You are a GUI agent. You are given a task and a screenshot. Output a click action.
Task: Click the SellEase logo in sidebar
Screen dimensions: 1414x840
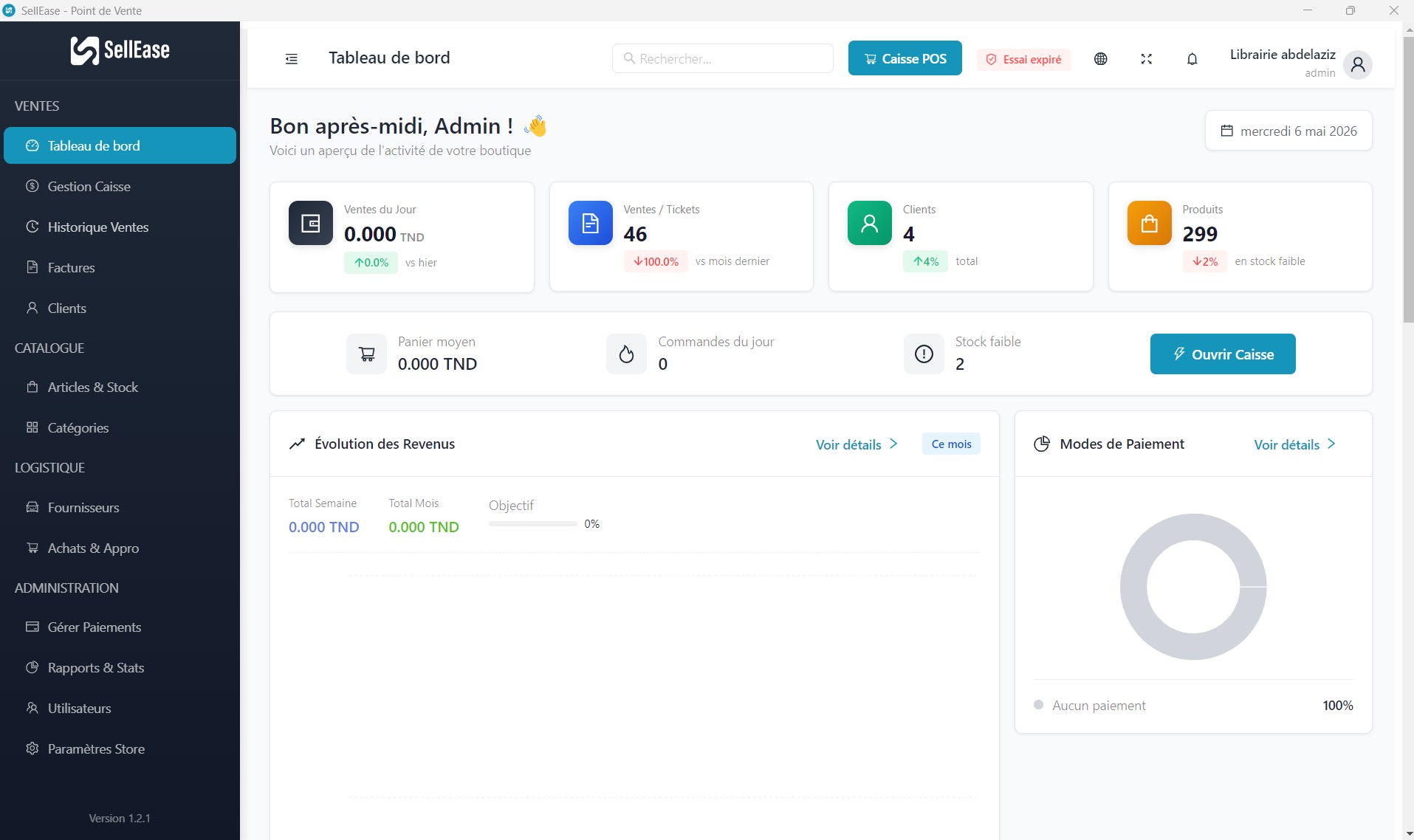click(120, 50)
